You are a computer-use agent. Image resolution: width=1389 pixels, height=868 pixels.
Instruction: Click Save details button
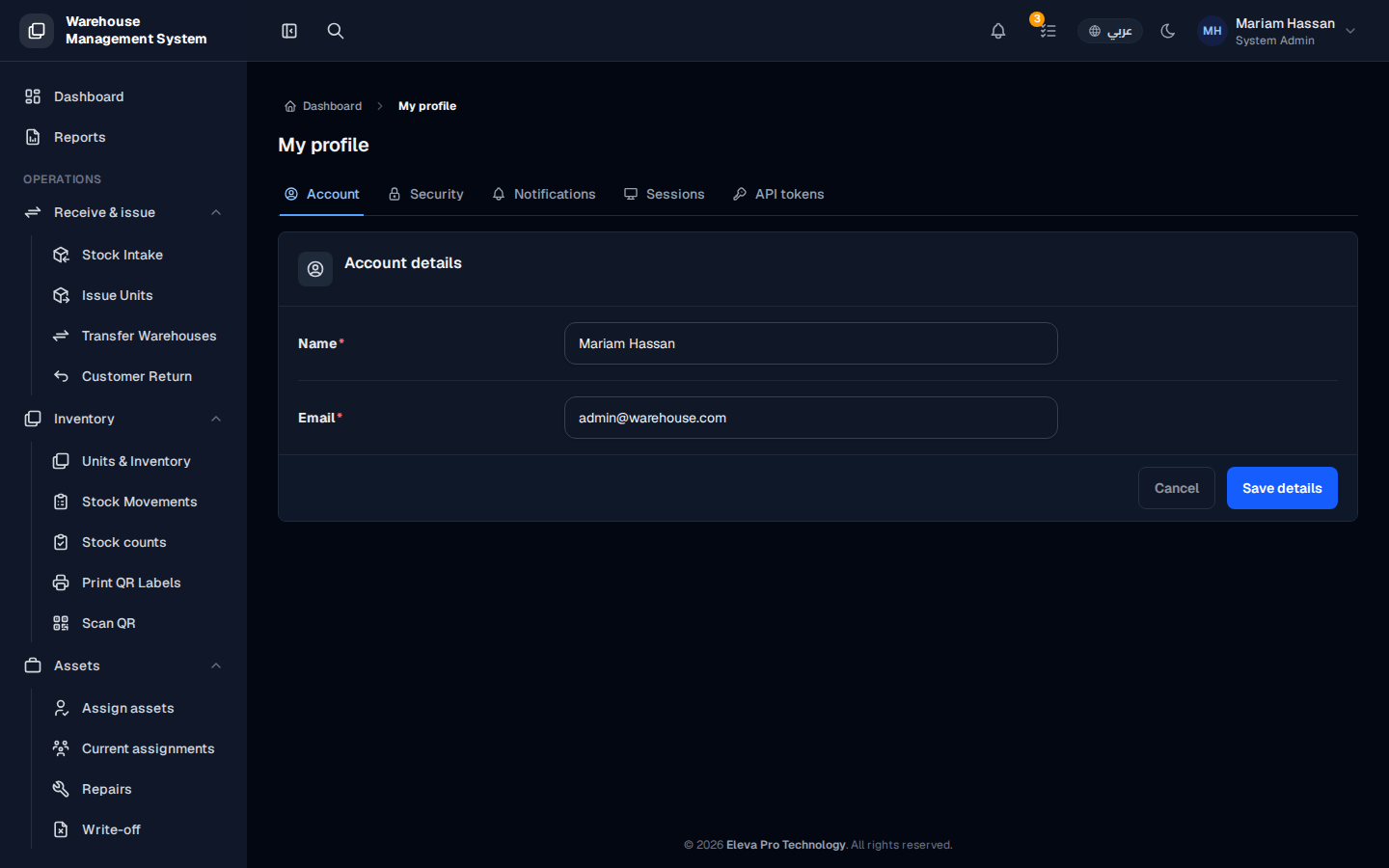click(x=1282, y=488)
